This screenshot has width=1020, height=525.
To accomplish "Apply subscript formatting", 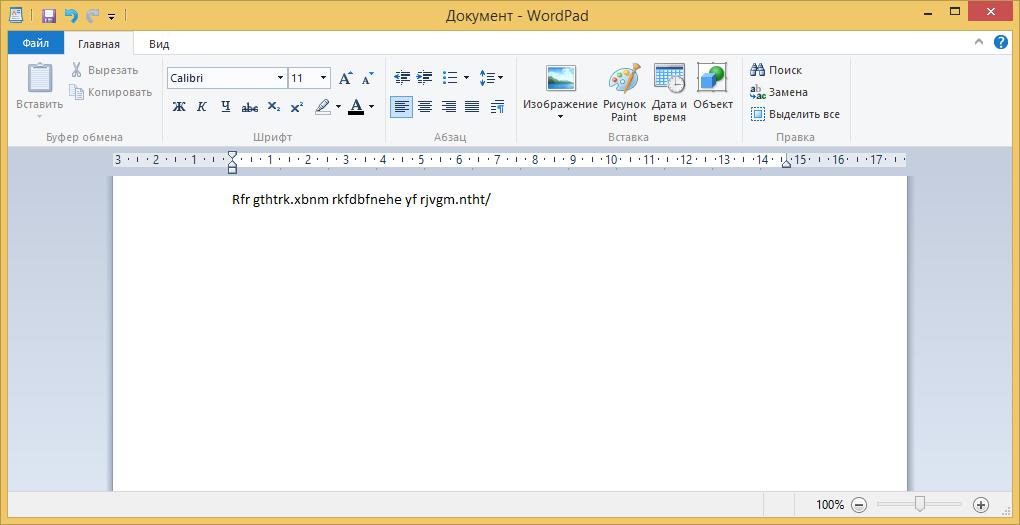I will [x=273, y=107].
